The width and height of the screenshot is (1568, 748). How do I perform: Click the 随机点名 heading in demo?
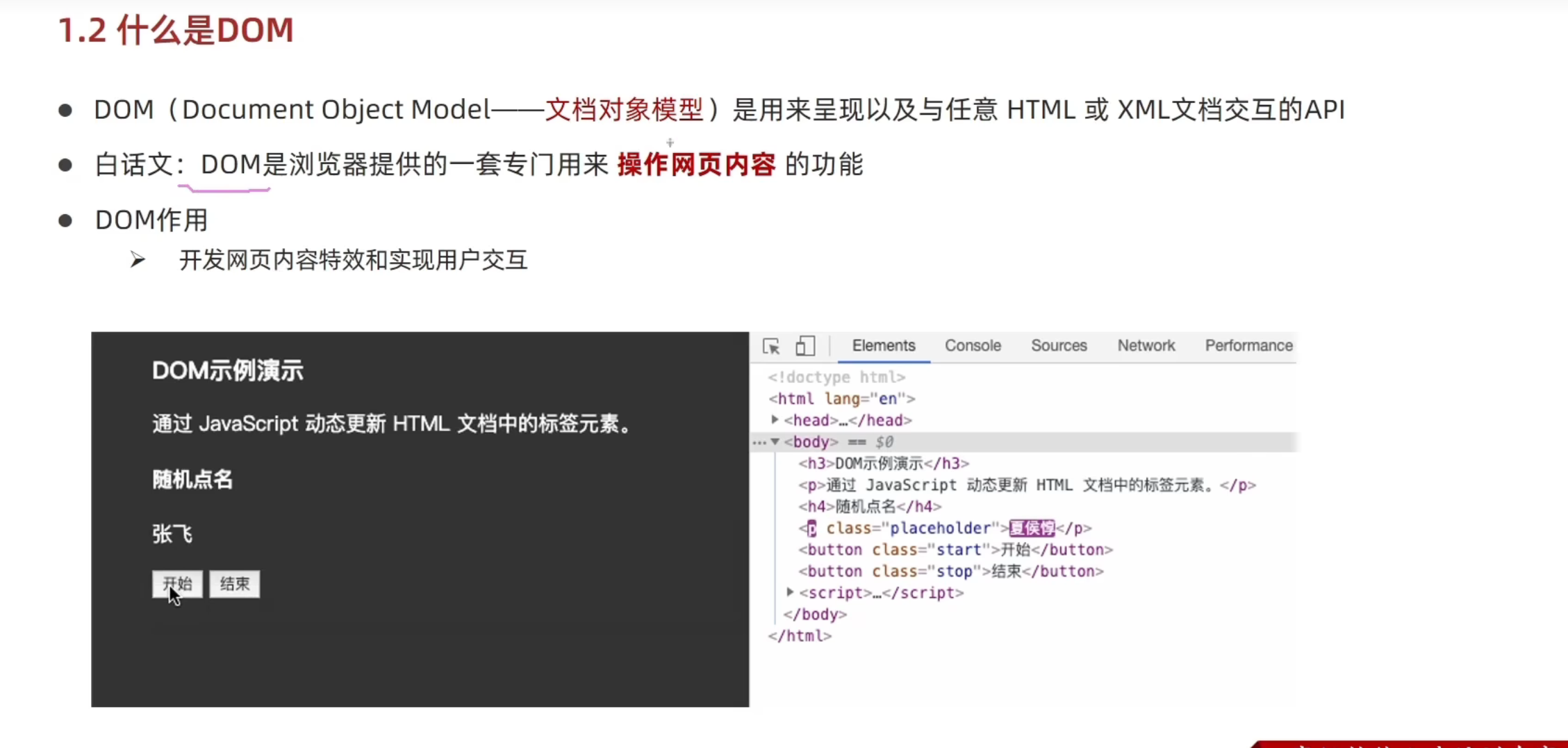tap(192, 479)
